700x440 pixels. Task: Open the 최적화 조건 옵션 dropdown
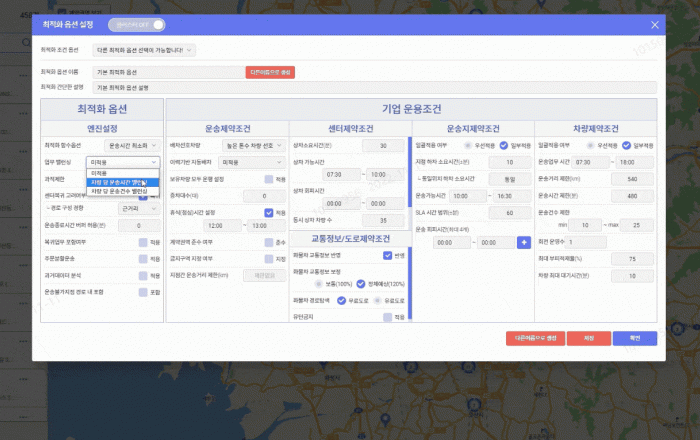click(x=144, y=49)
